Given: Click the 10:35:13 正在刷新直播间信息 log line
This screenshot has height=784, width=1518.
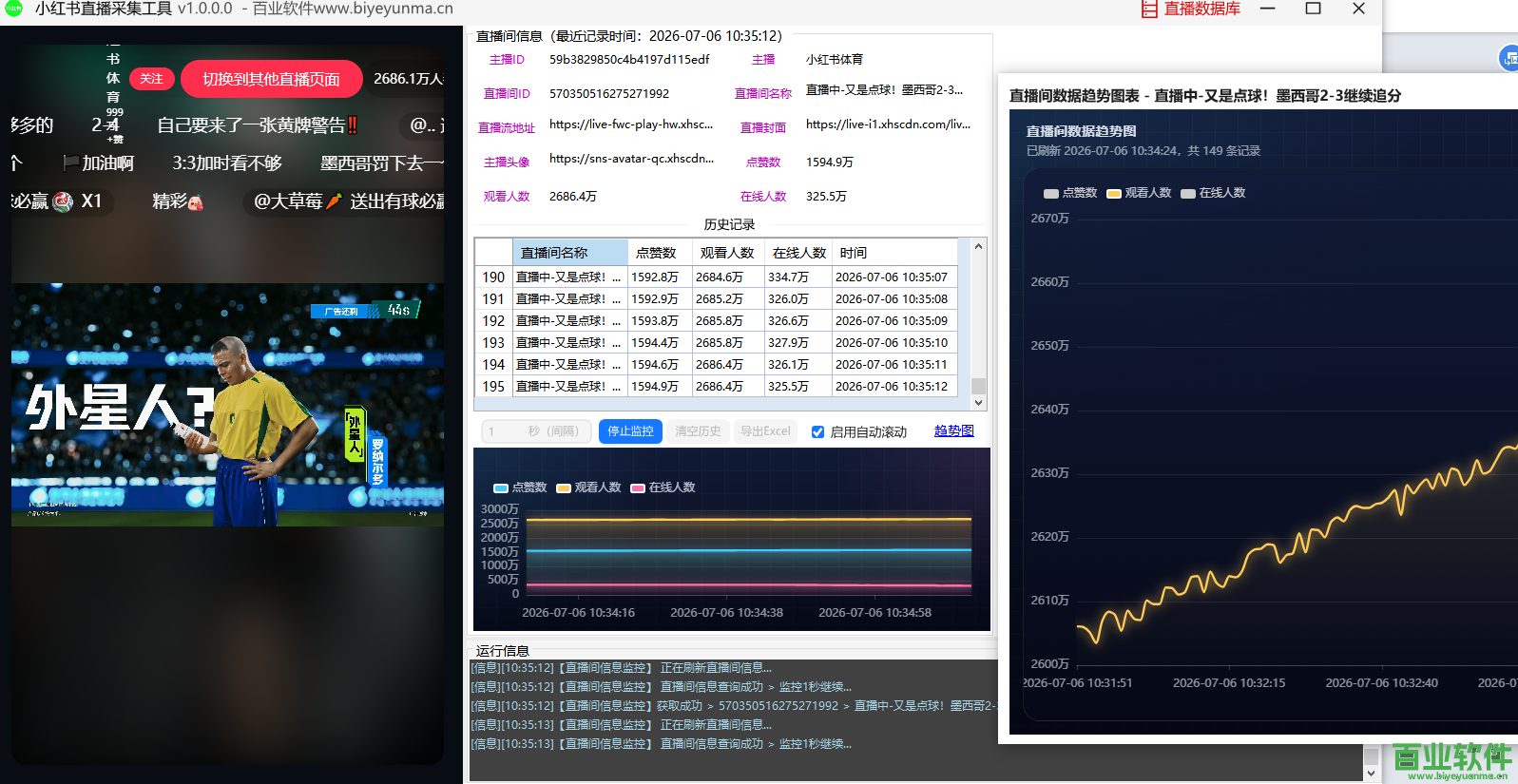Looking at the screenshot, I should (x=622, y=725).
